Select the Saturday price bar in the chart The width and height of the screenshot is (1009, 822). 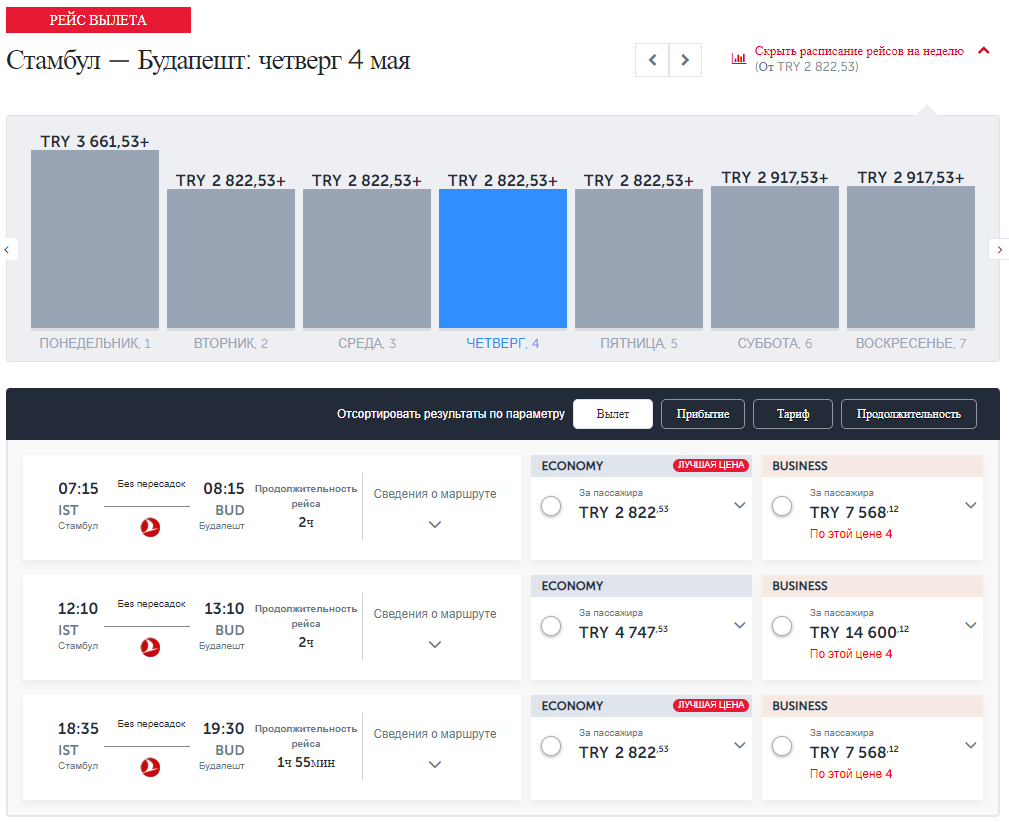pyautogui.click(x=775, y=257)
